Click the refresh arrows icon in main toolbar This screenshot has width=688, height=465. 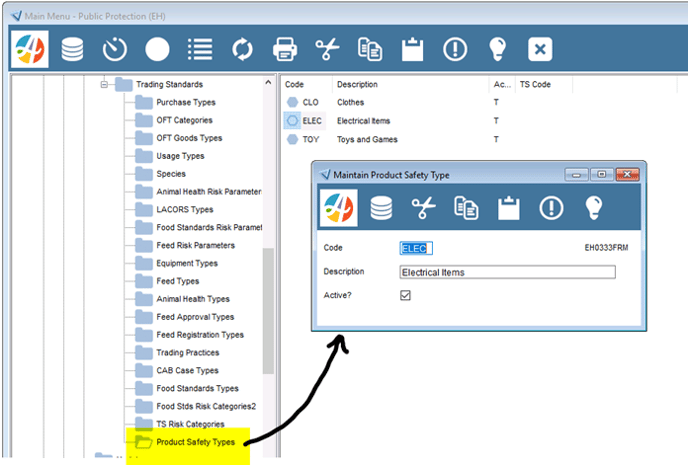[243, 49]
